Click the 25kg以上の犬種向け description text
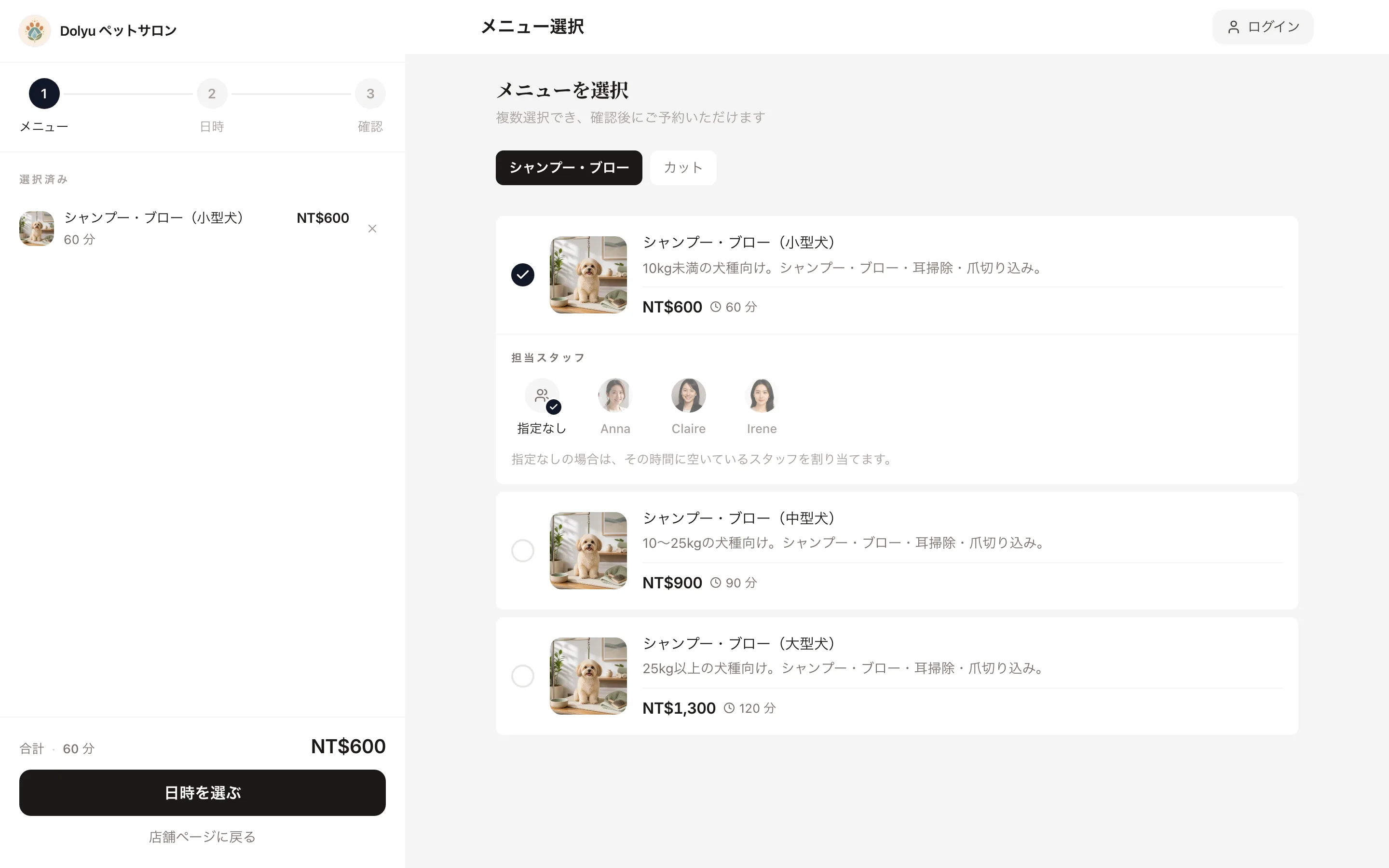Image resolution: width=1389 pixels, height=868 pixels. [843, 668]
